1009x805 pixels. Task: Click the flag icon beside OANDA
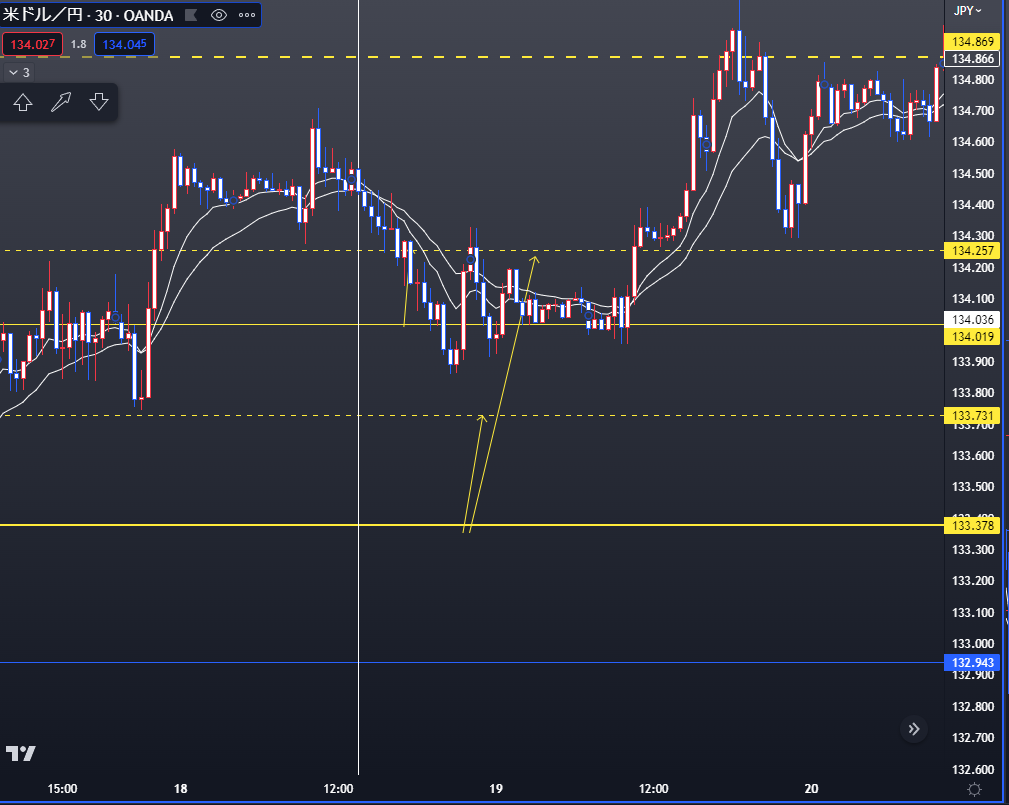pos(192,16)
